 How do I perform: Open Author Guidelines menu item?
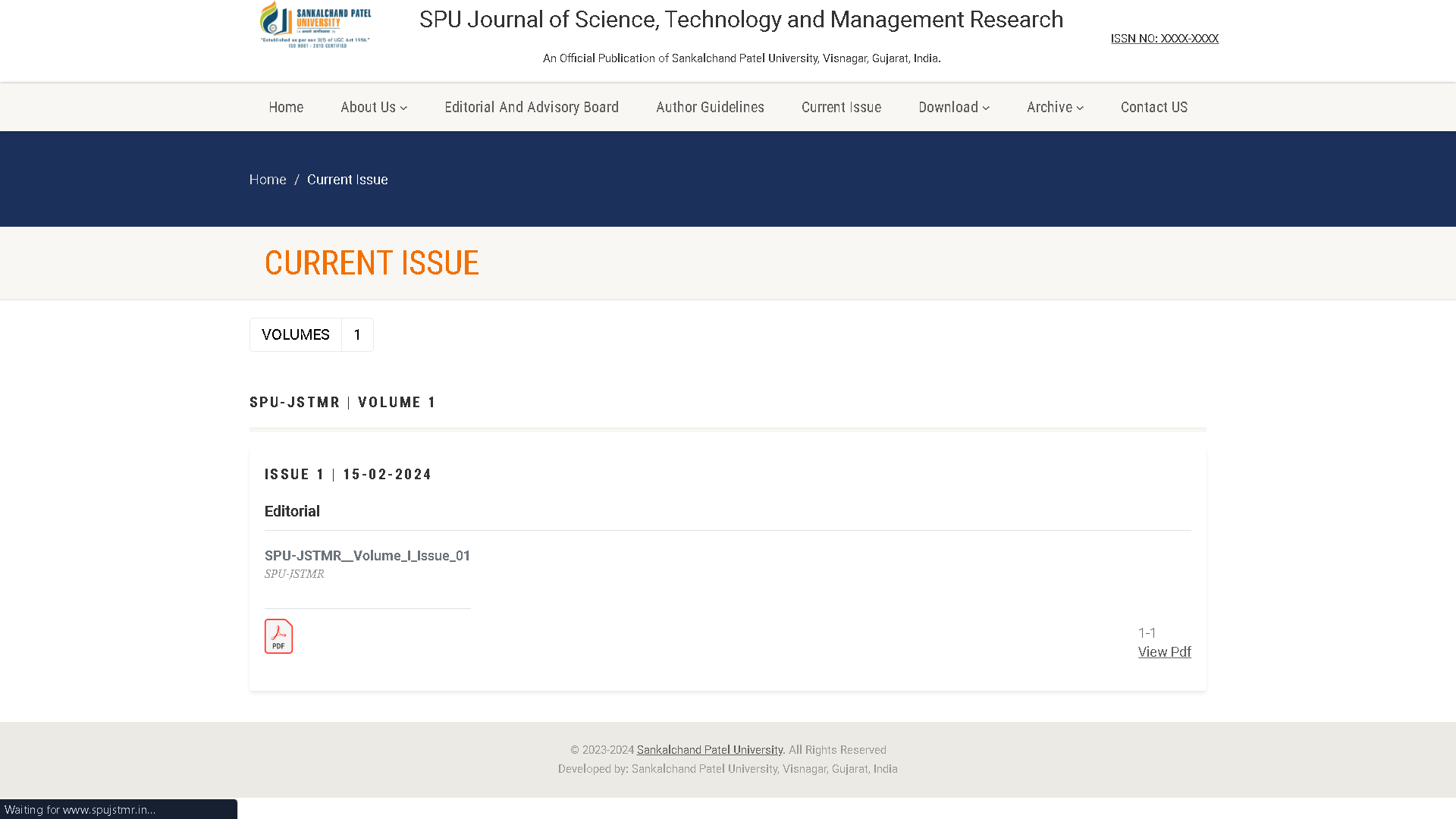(710, 108)
